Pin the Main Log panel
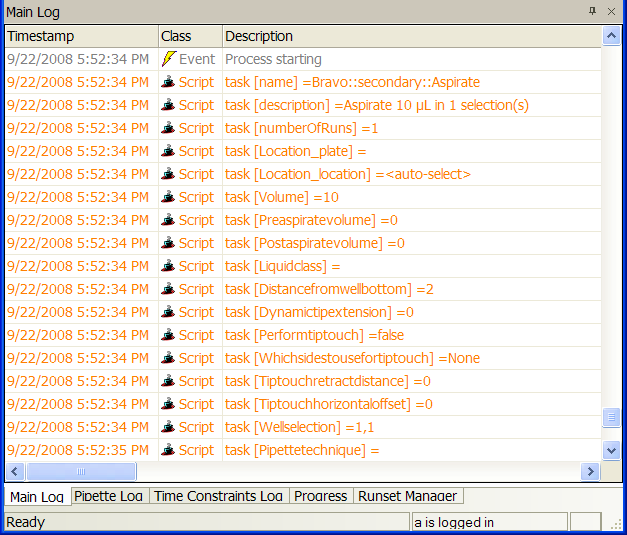This screenshot has width=627, height=535. pyautogui.click(x=593, y=10)
